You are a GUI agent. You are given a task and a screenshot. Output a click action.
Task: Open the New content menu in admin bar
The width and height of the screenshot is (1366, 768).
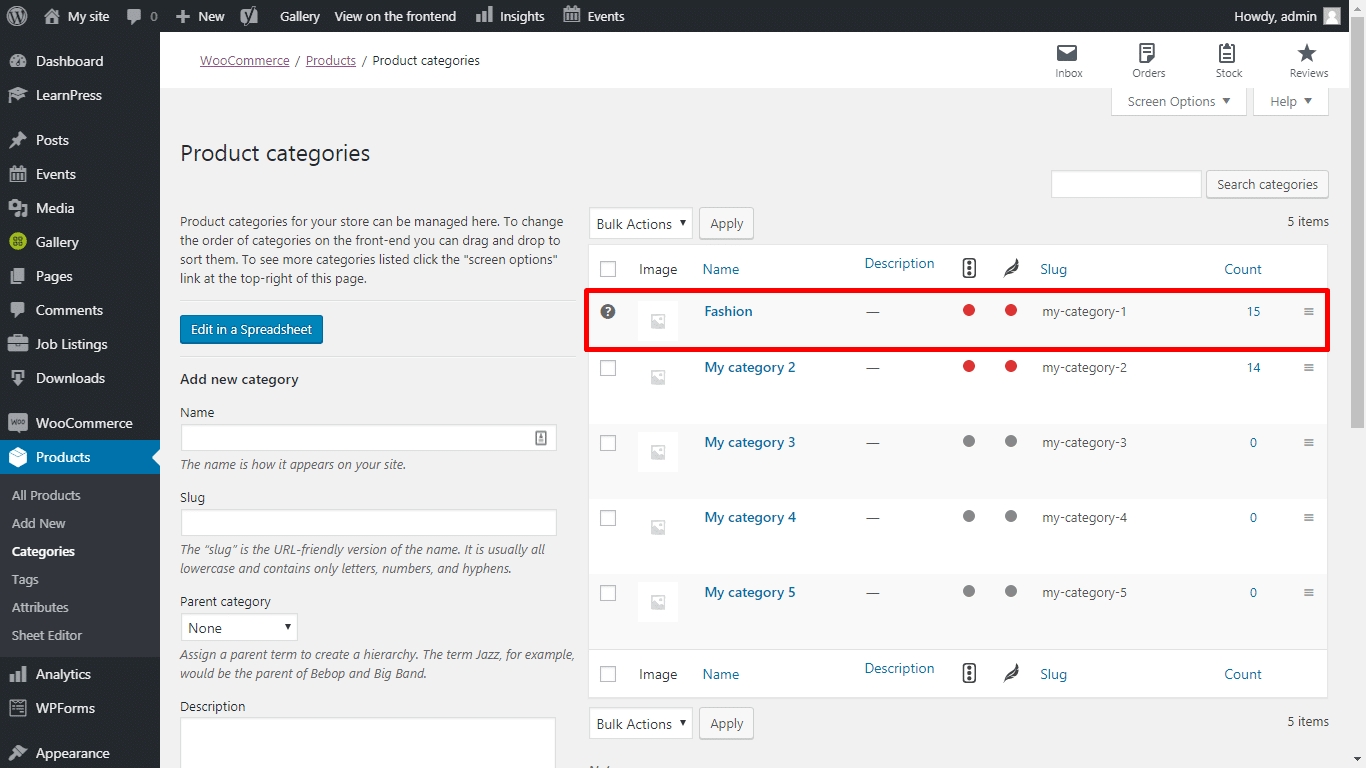[199, 16]
